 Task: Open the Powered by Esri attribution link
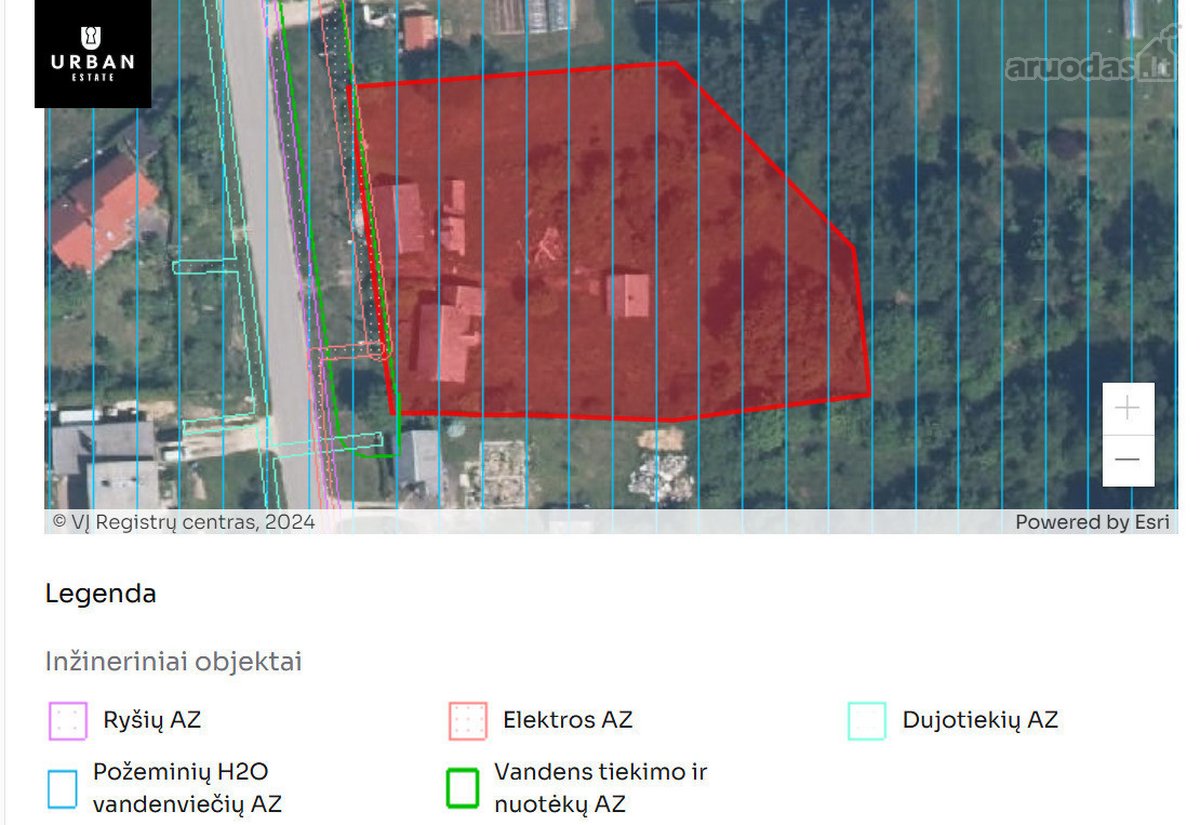(x=1092, y=522)
